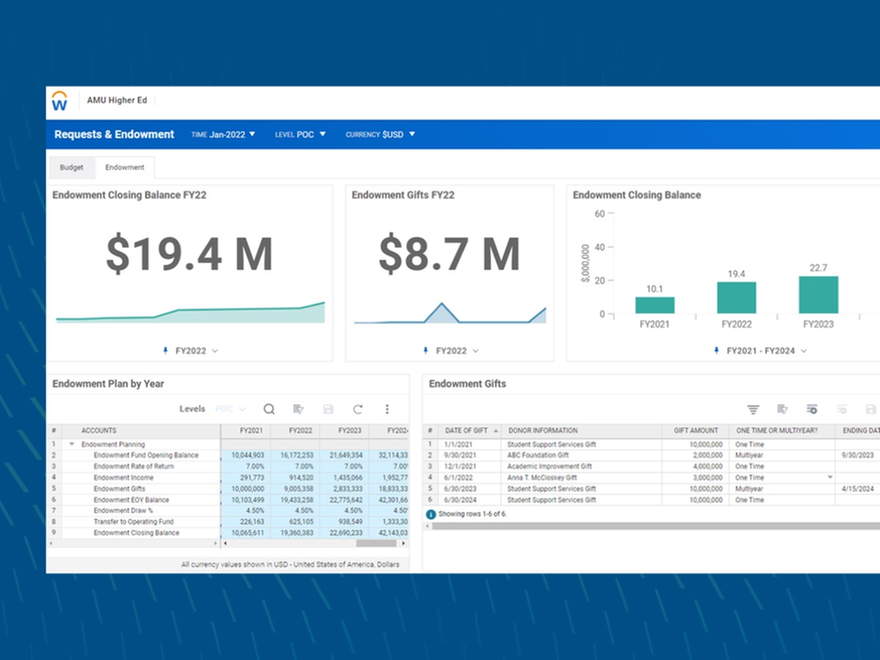Click the Workday logo
Image resolution: width=880 pixels, height=660 pixels.
(60, 99)
